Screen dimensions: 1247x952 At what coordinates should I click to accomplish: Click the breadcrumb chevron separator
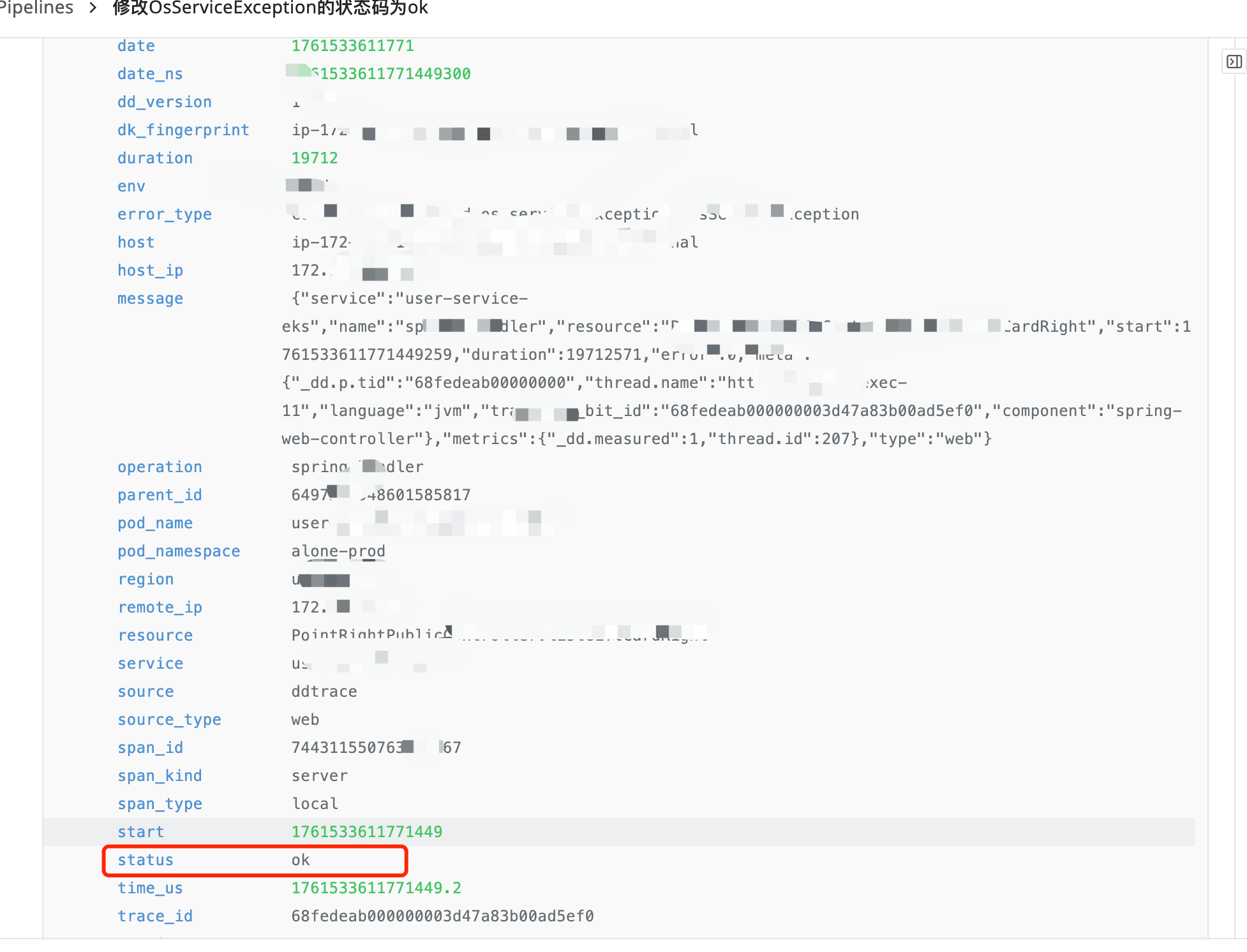tap(93, 8)
